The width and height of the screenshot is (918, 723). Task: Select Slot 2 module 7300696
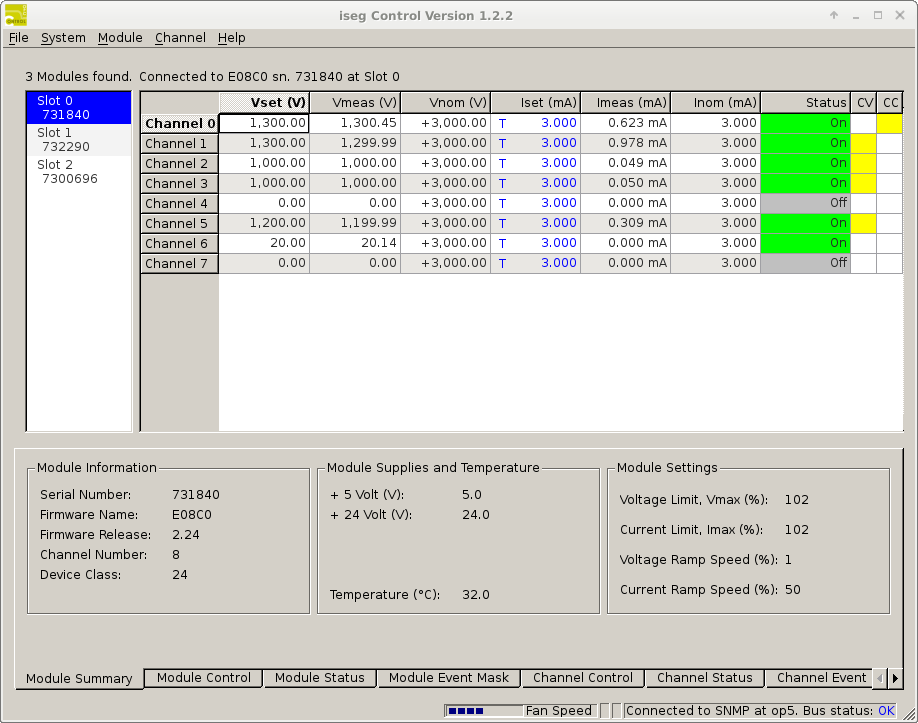pos(79,172)
